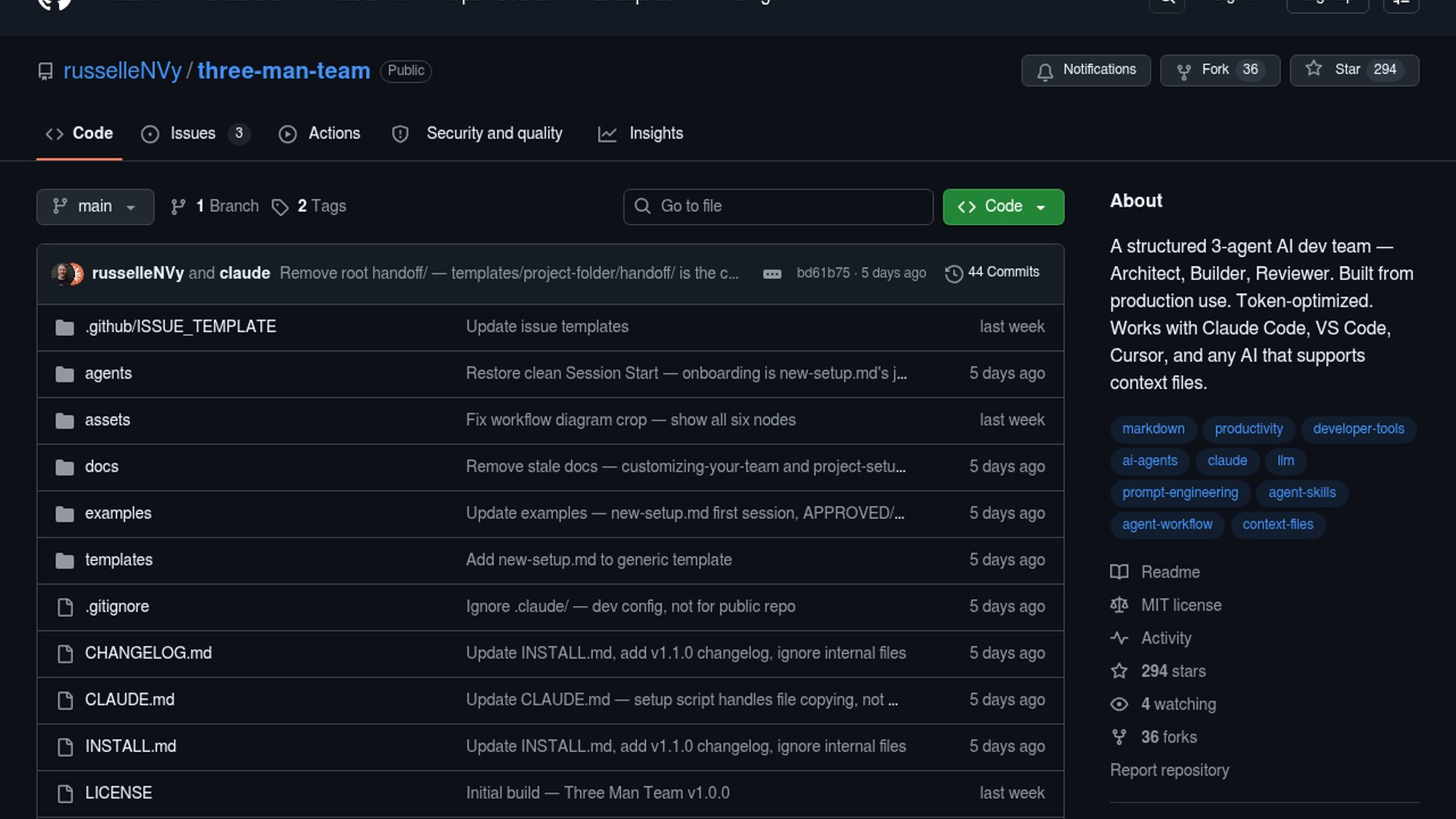Switch to the Issues tab
The image size is (1456, 819).
[x=193, y=133]
